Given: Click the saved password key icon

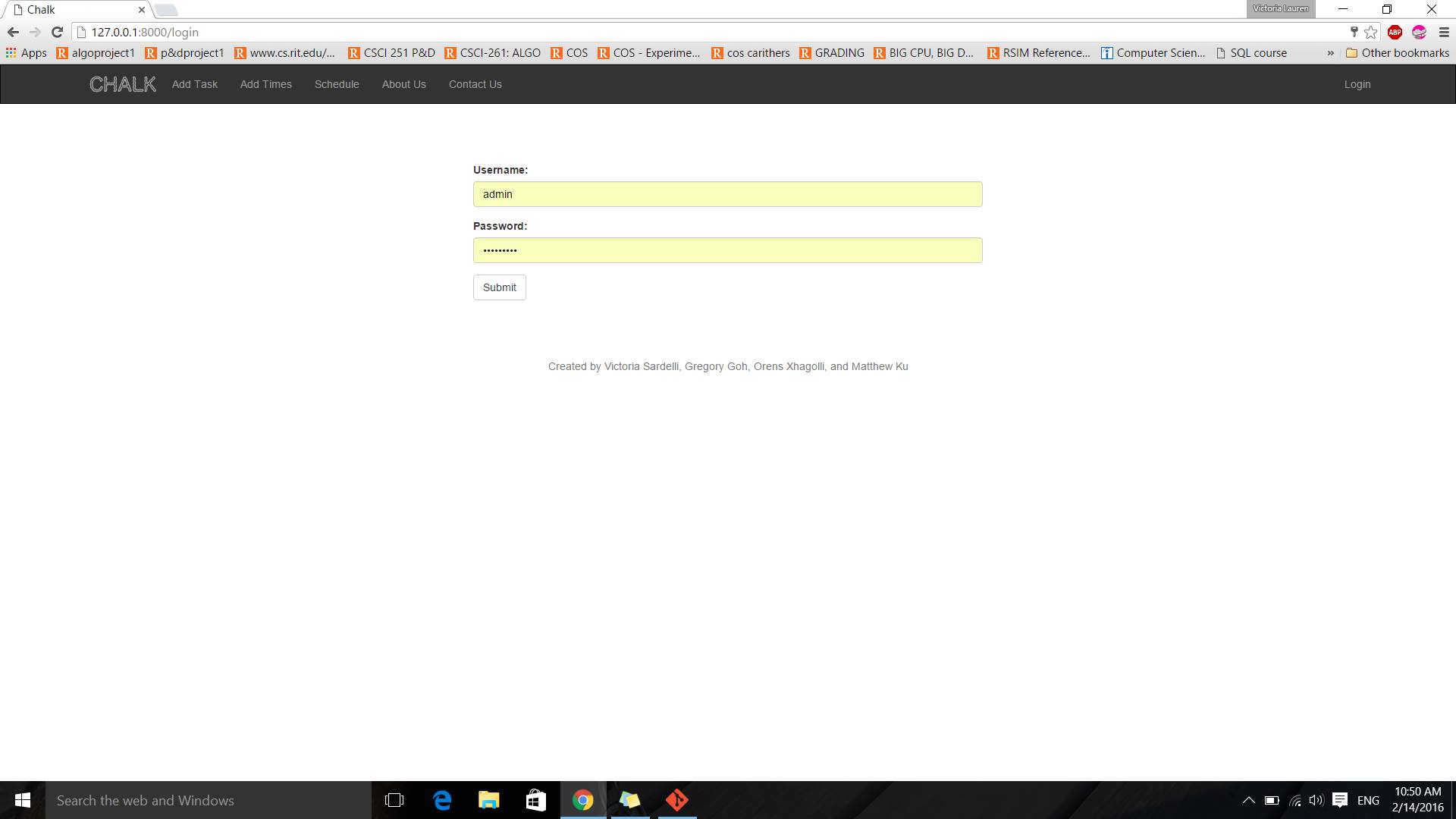Looking at the screenshot, I should [x=1354, y=32].
